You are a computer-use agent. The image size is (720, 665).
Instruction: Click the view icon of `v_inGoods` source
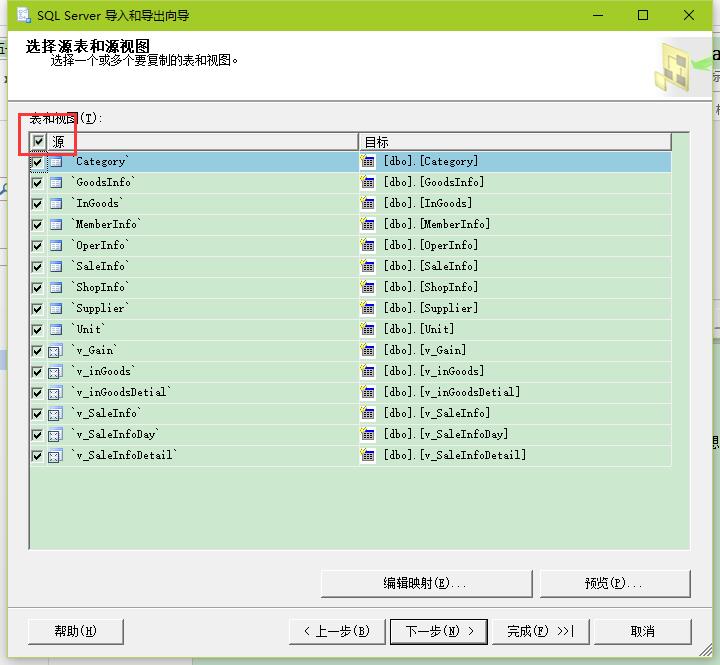55,372
